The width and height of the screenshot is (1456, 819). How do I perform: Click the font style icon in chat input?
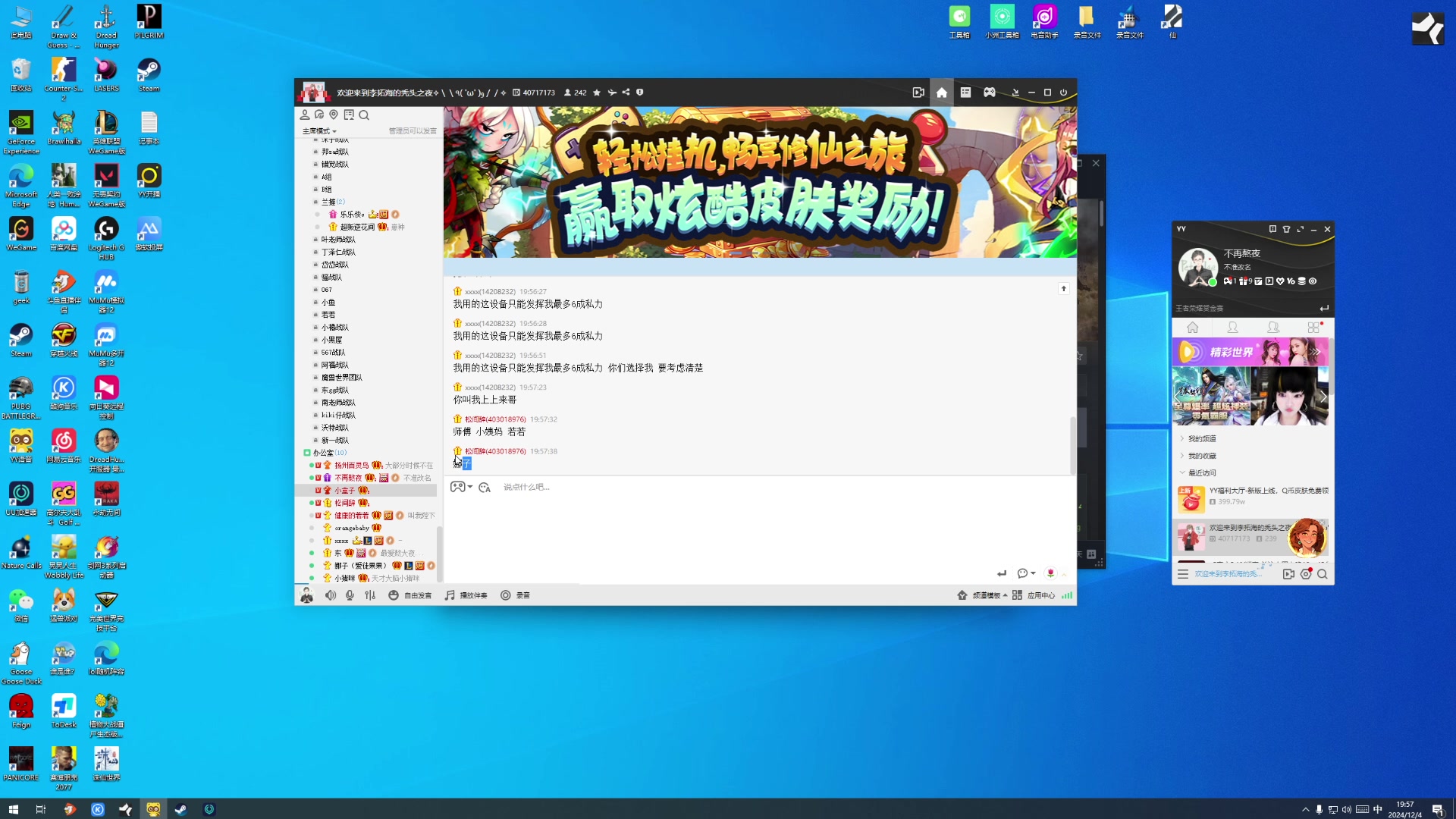[485, 487]
